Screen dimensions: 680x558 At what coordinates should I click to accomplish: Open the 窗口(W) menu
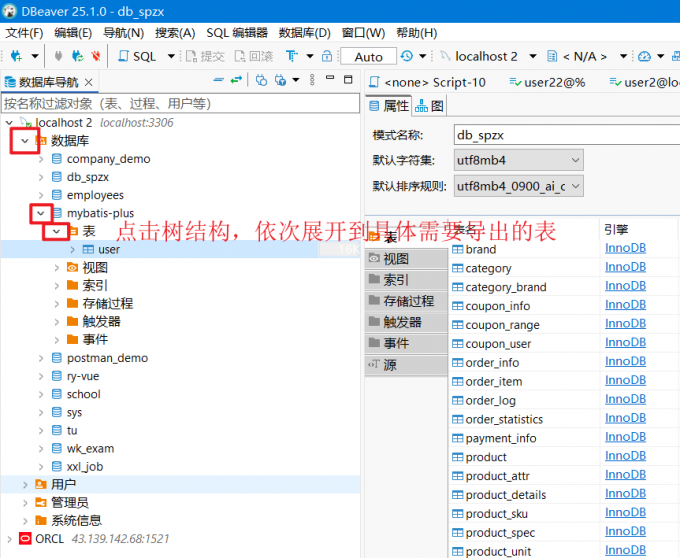tap(363, 33)
